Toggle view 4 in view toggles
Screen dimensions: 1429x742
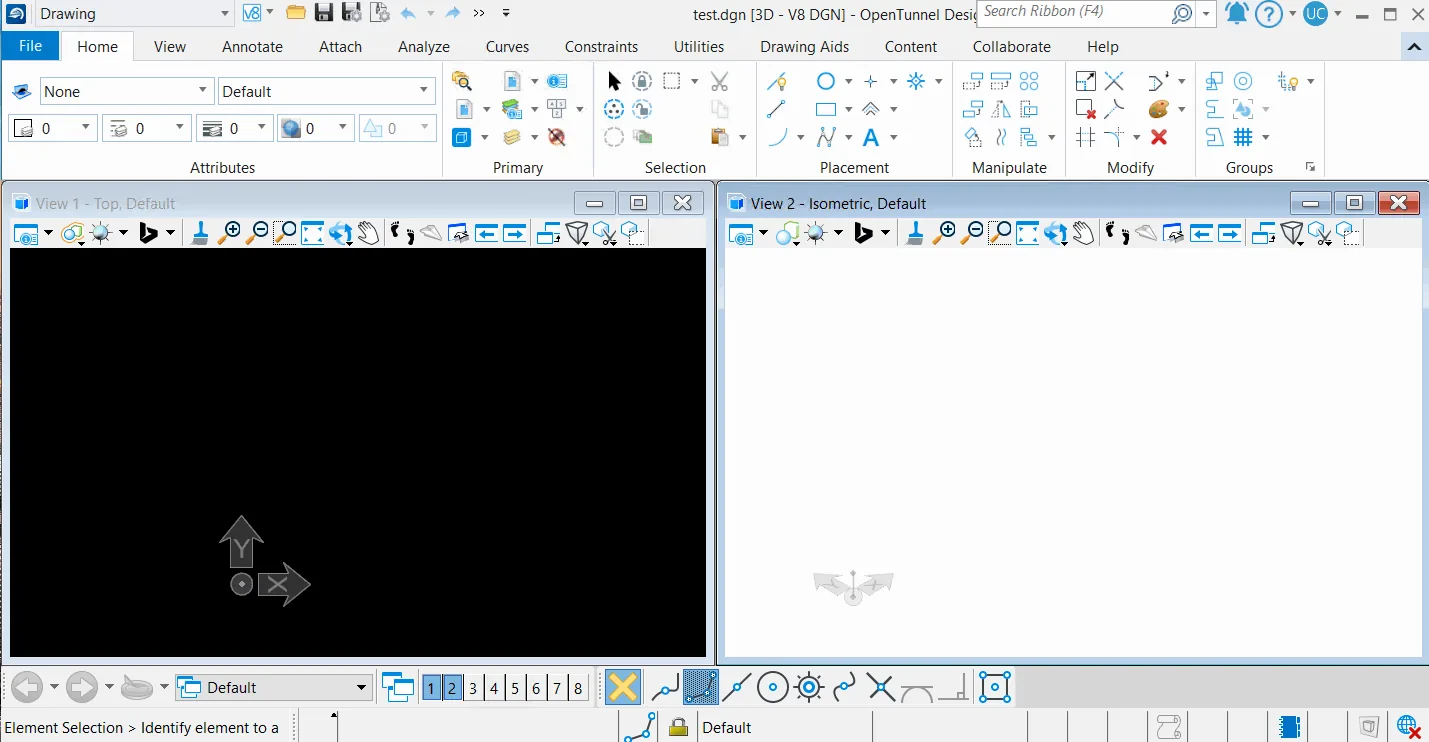coord(494,688)
